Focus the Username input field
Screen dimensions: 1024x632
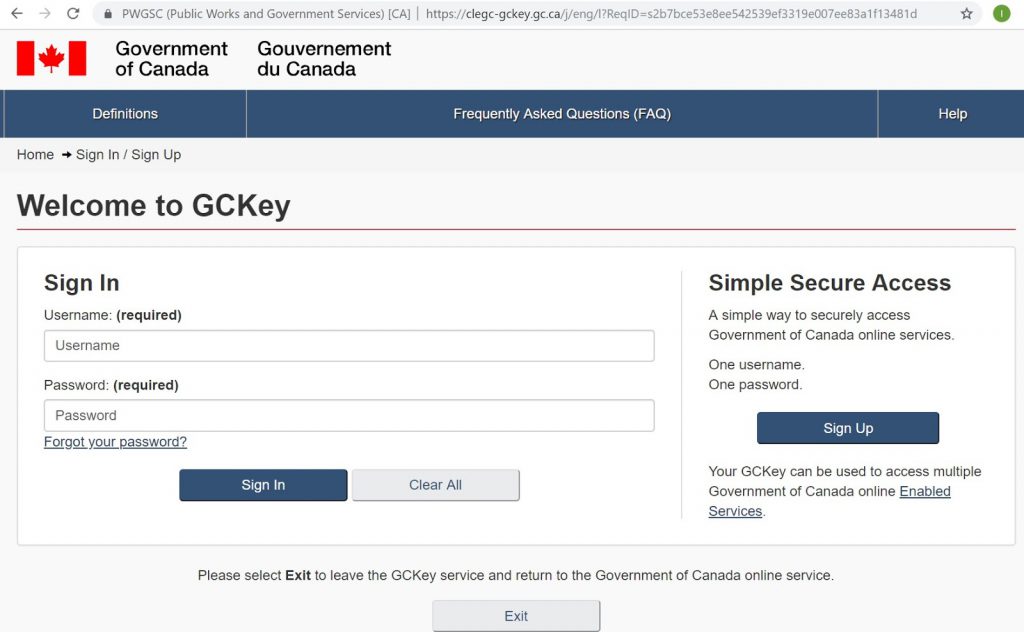349,345
